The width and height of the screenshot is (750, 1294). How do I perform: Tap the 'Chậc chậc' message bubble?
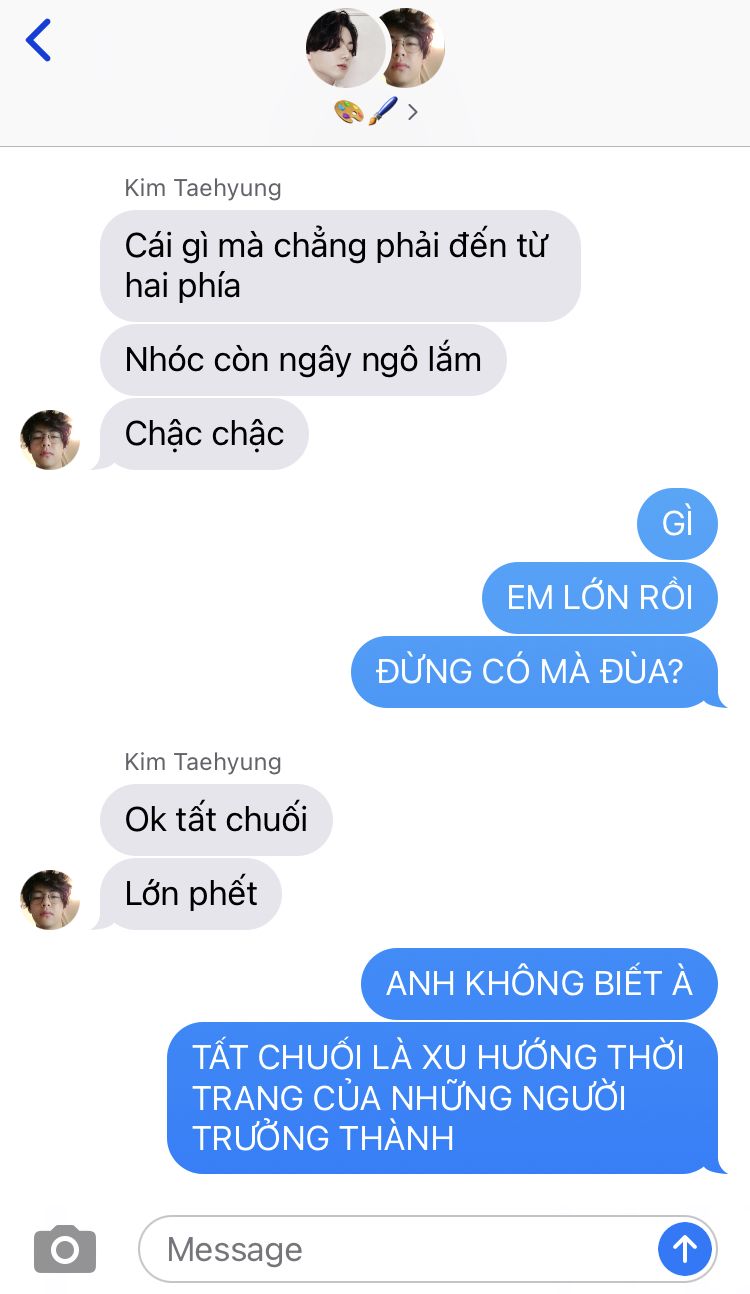point(204,434)
